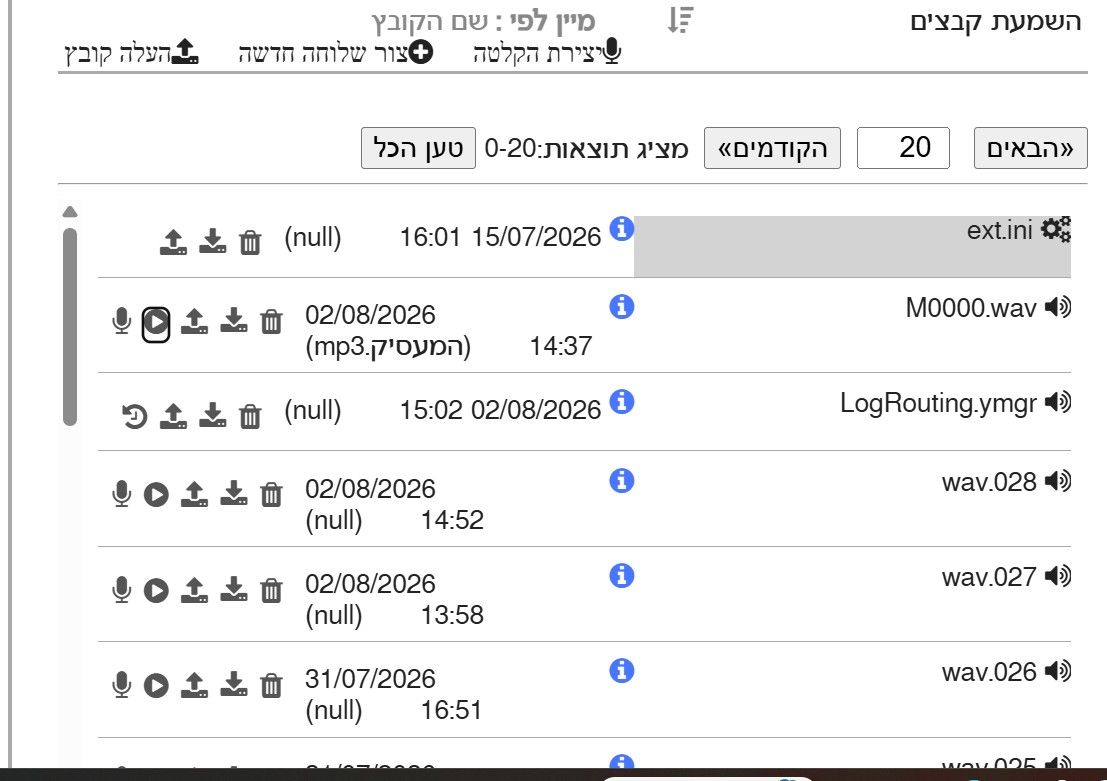Upload a replacement for wav.028

pos(194,494)
